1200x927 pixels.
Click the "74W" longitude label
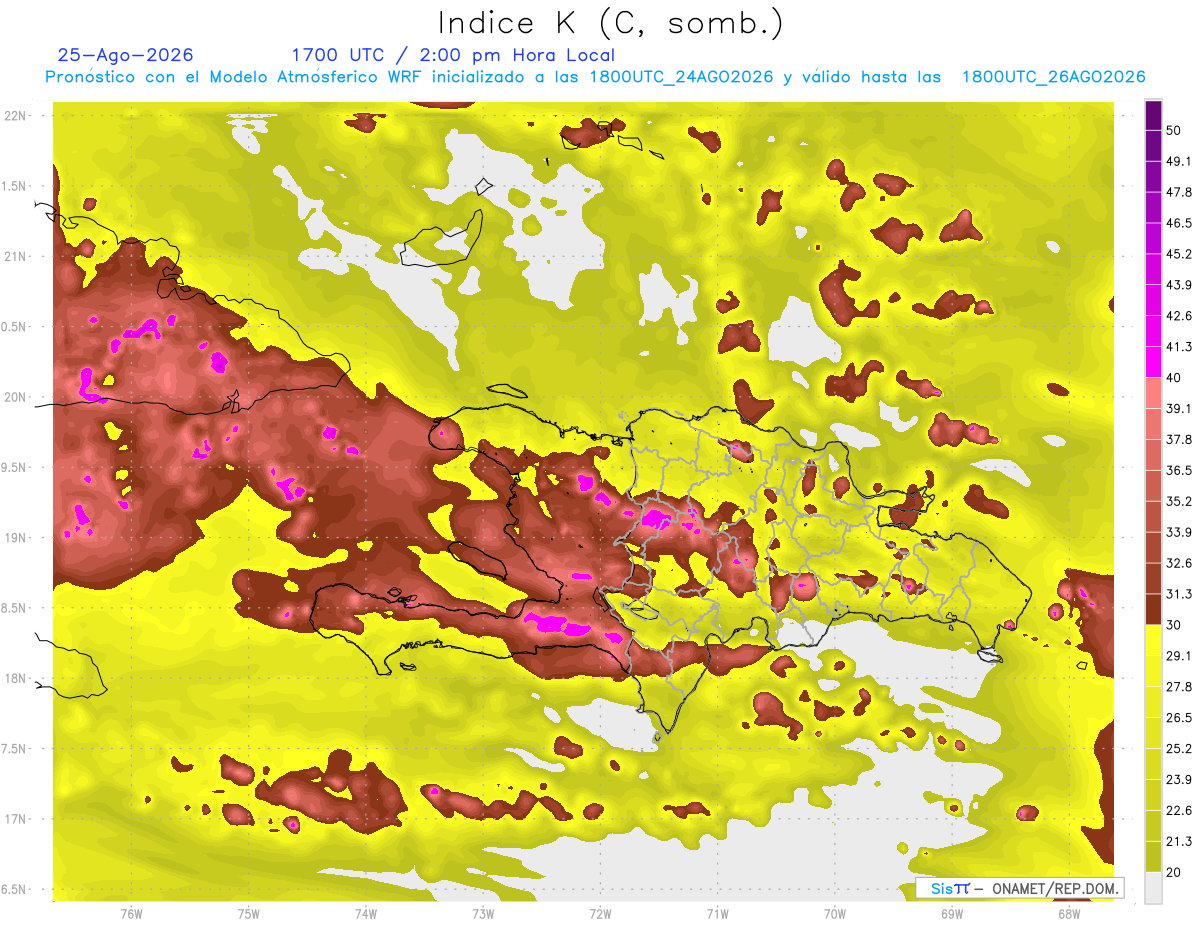click(365, 914)
